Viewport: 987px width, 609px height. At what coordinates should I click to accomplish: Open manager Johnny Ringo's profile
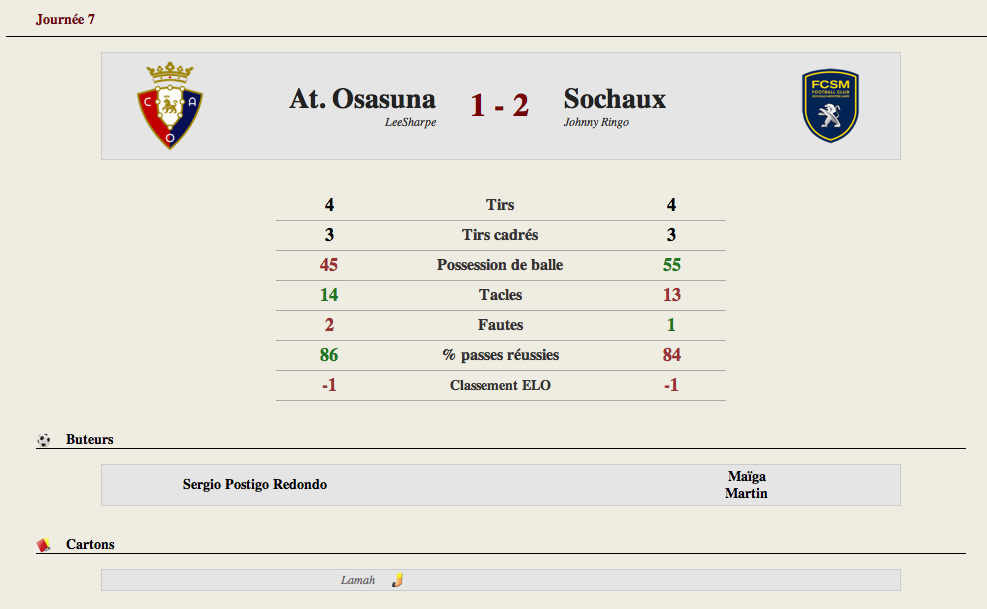click(596, 122)
